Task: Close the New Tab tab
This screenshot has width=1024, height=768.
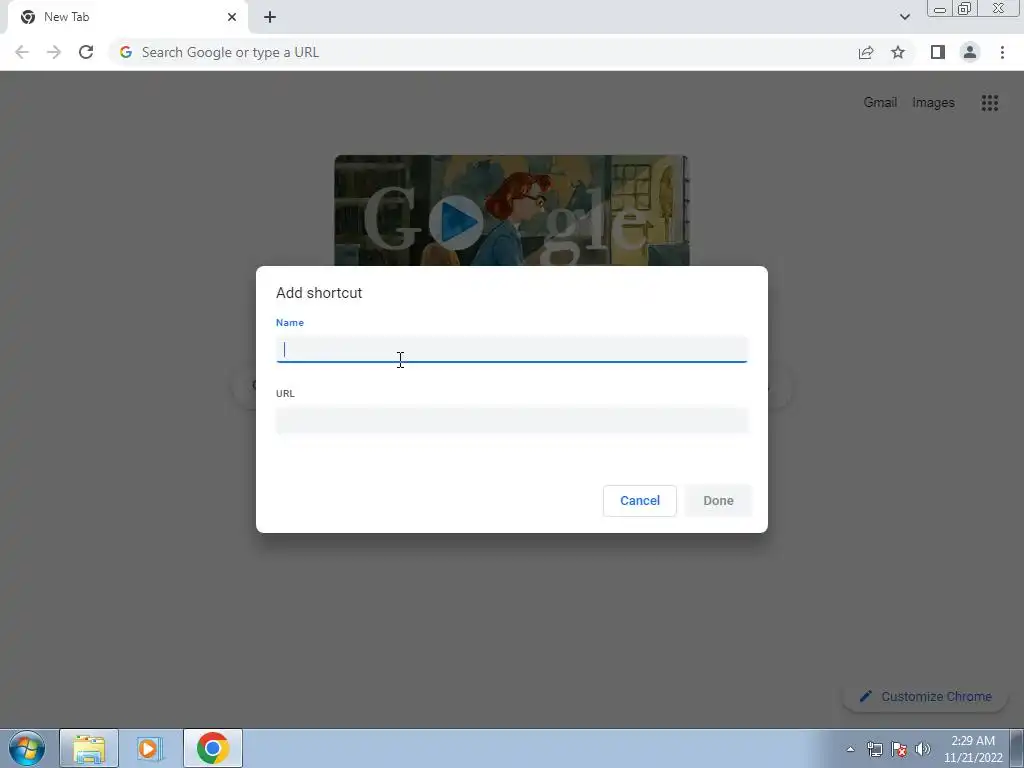Action: [232, 17]
